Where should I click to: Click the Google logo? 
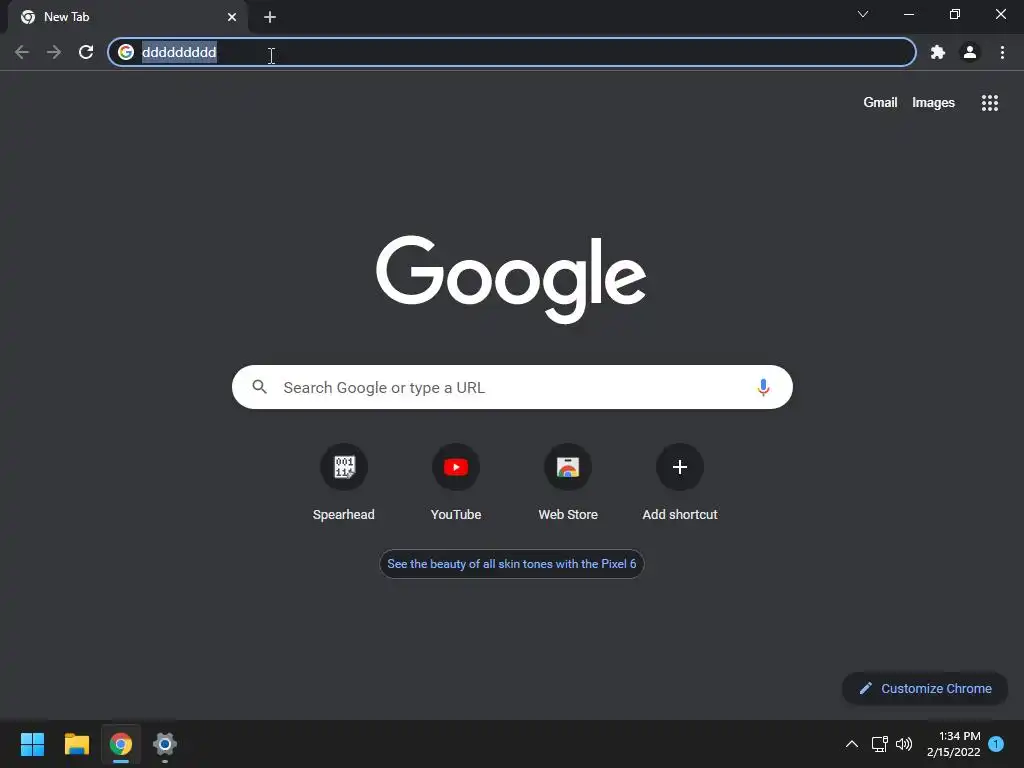511,279
